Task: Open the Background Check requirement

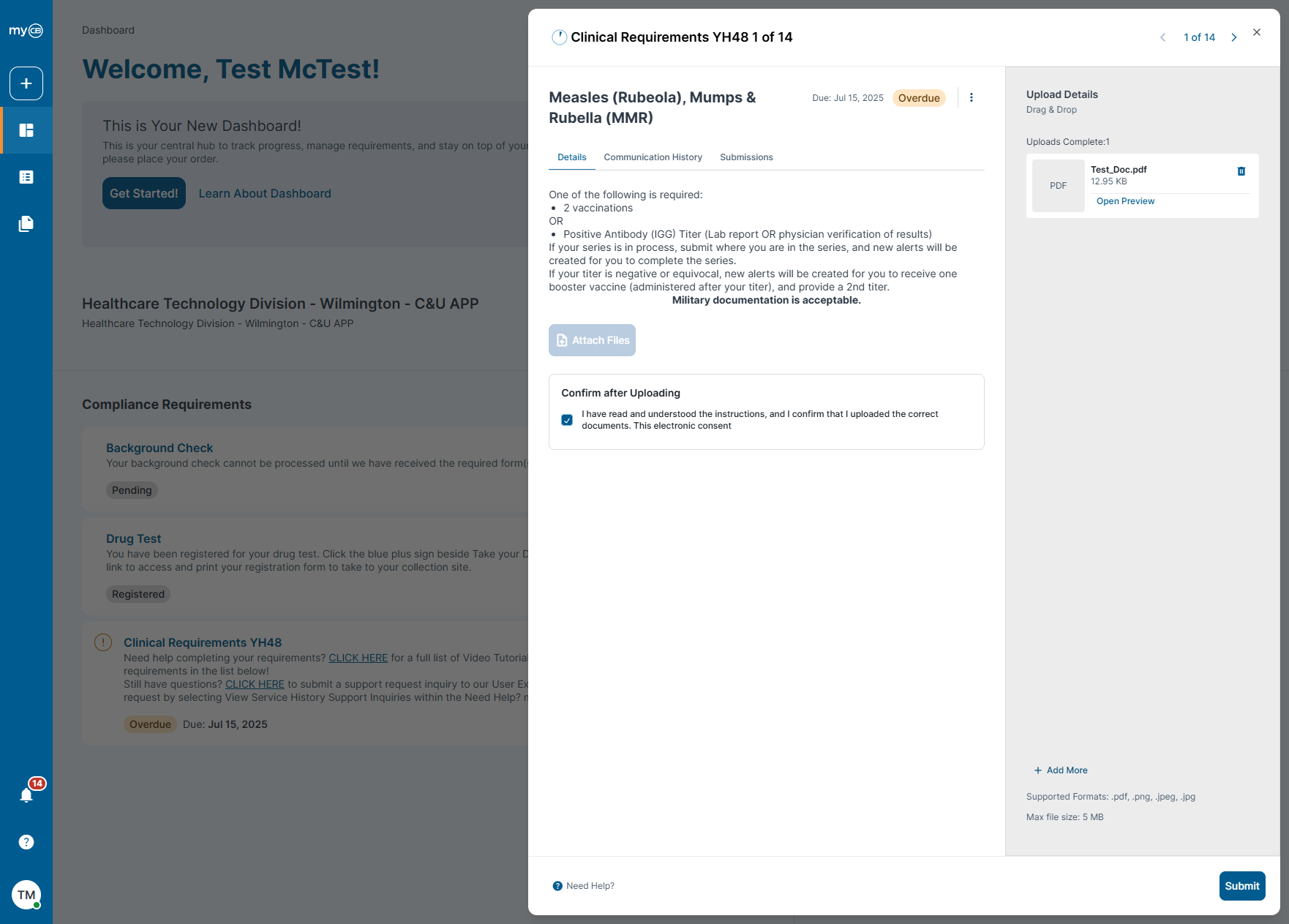Action: (159, 448)
